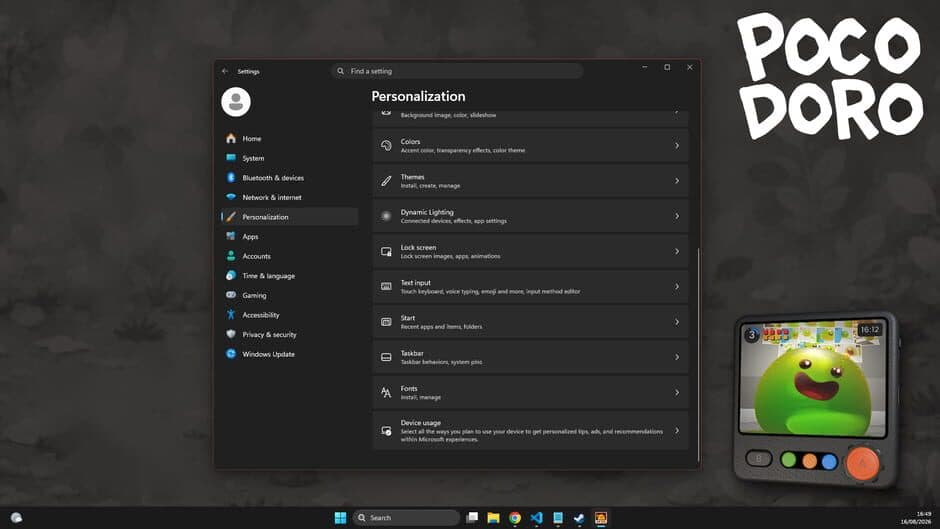This screenshot has width=940, height=529.
Task: Open the Taskbar settings row
Action: (x=531, y=357)
